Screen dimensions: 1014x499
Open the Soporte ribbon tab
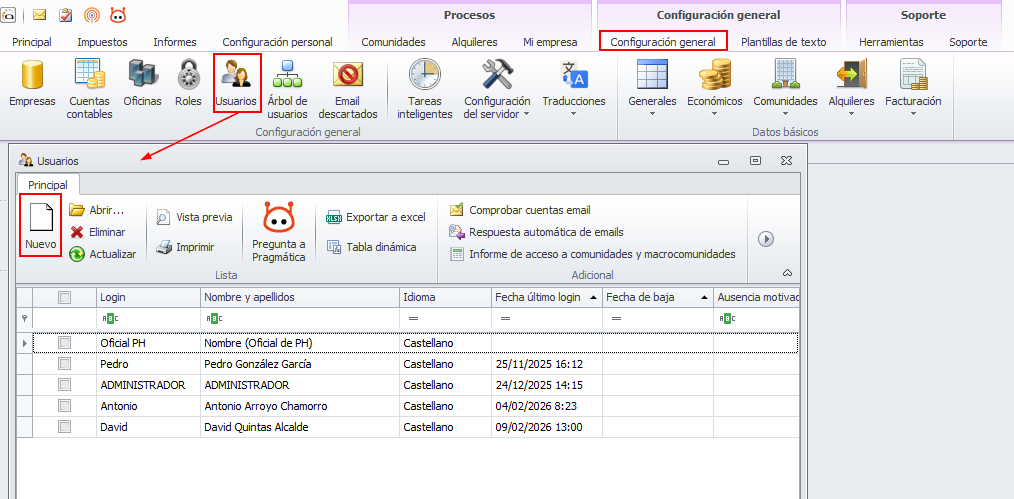[x=968, y=42]
